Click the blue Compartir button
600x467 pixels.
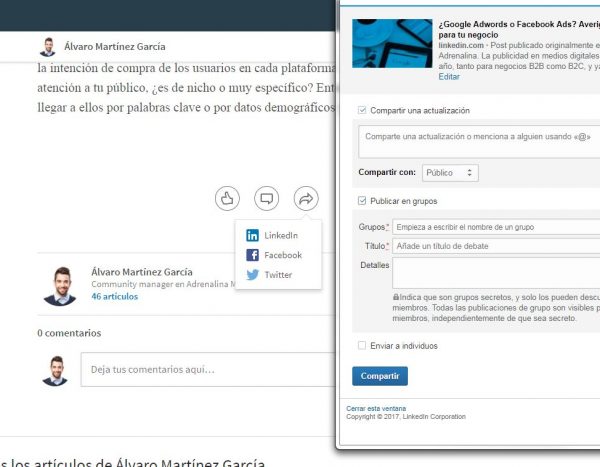pyautogui.click(x=380, y=376)
